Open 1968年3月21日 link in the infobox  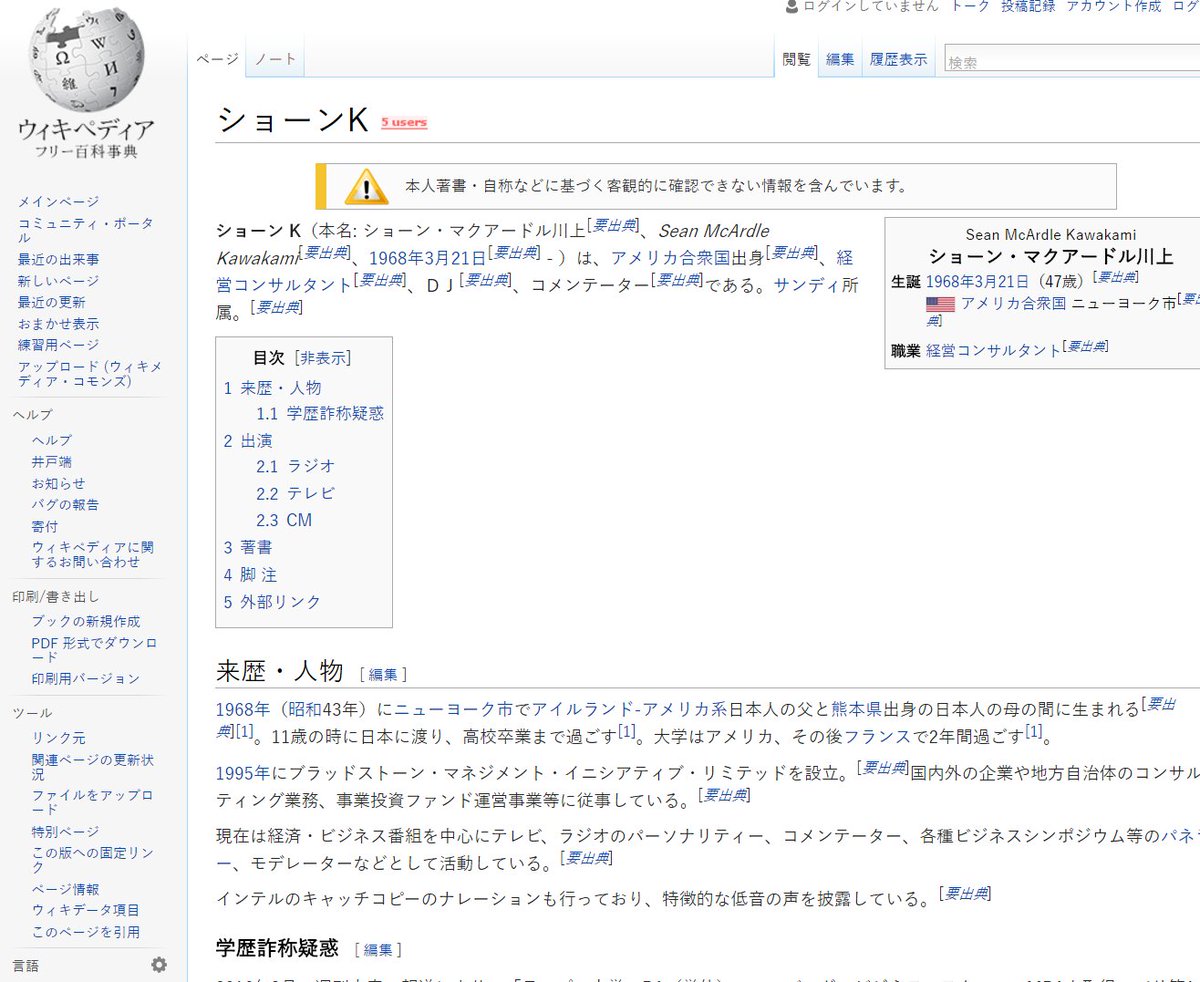(x=977, y=281)
